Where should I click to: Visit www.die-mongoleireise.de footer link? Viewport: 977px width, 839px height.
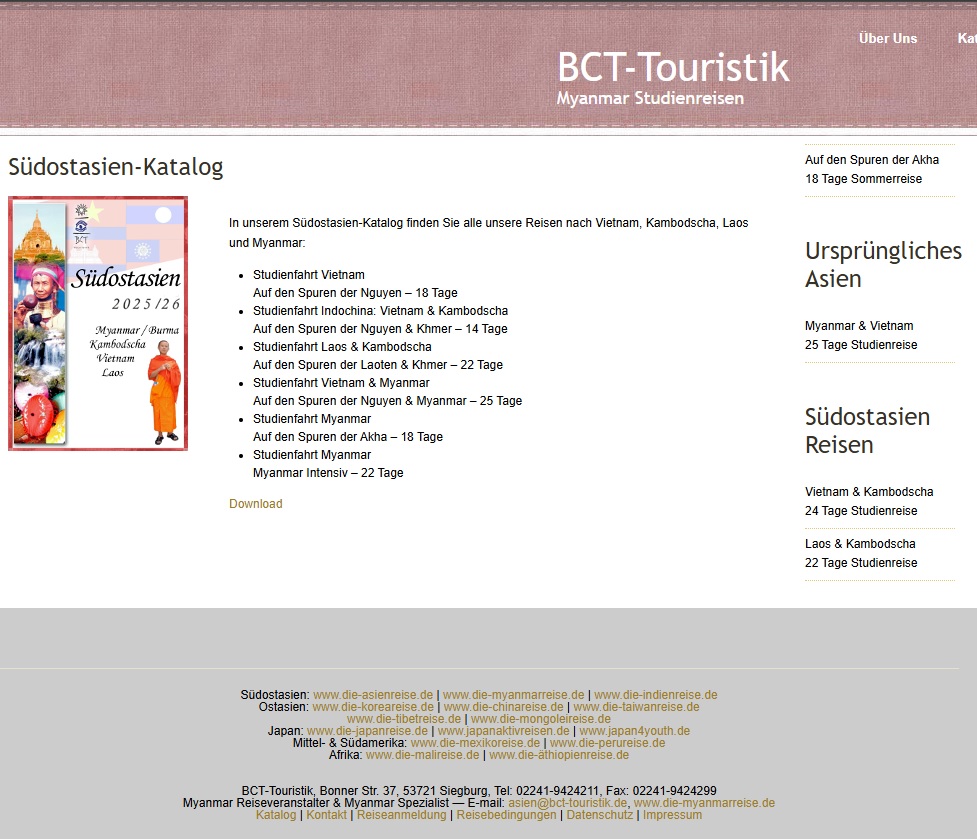coord(541,719)
